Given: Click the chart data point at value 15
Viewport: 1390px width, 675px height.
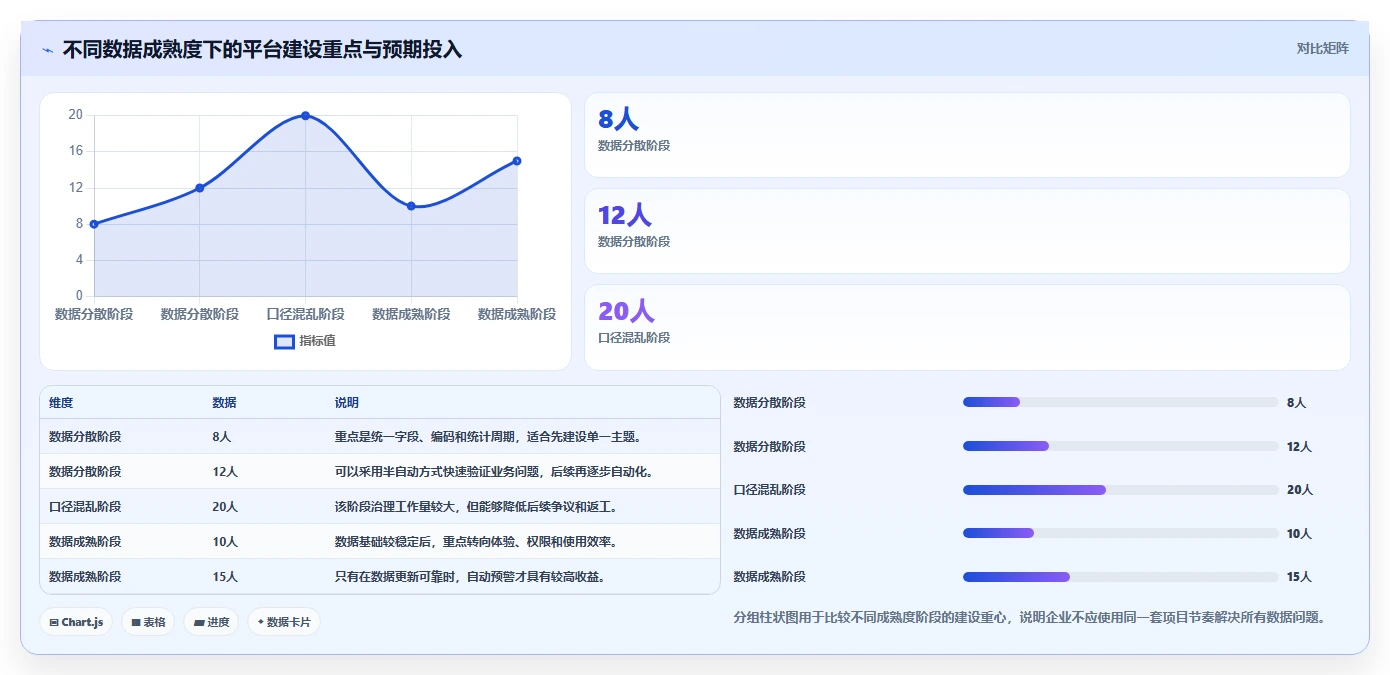Looking at the screenshot, I should click(517, 161).
